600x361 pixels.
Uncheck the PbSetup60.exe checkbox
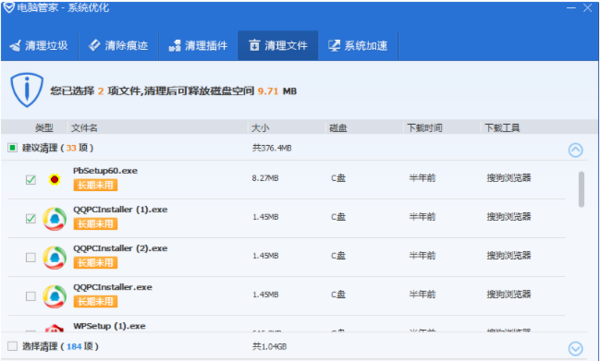[x=31, y=179]
